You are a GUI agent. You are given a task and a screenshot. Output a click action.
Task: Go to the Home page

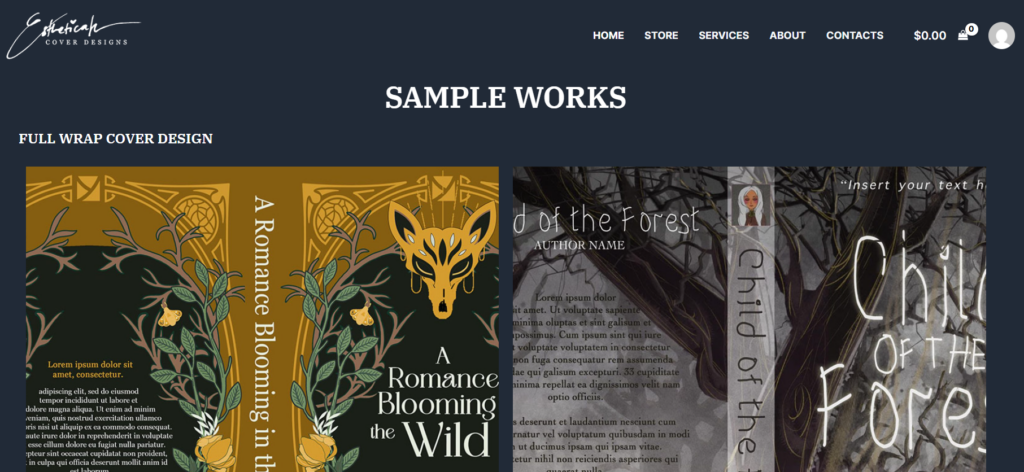click(x=608, y=35)
